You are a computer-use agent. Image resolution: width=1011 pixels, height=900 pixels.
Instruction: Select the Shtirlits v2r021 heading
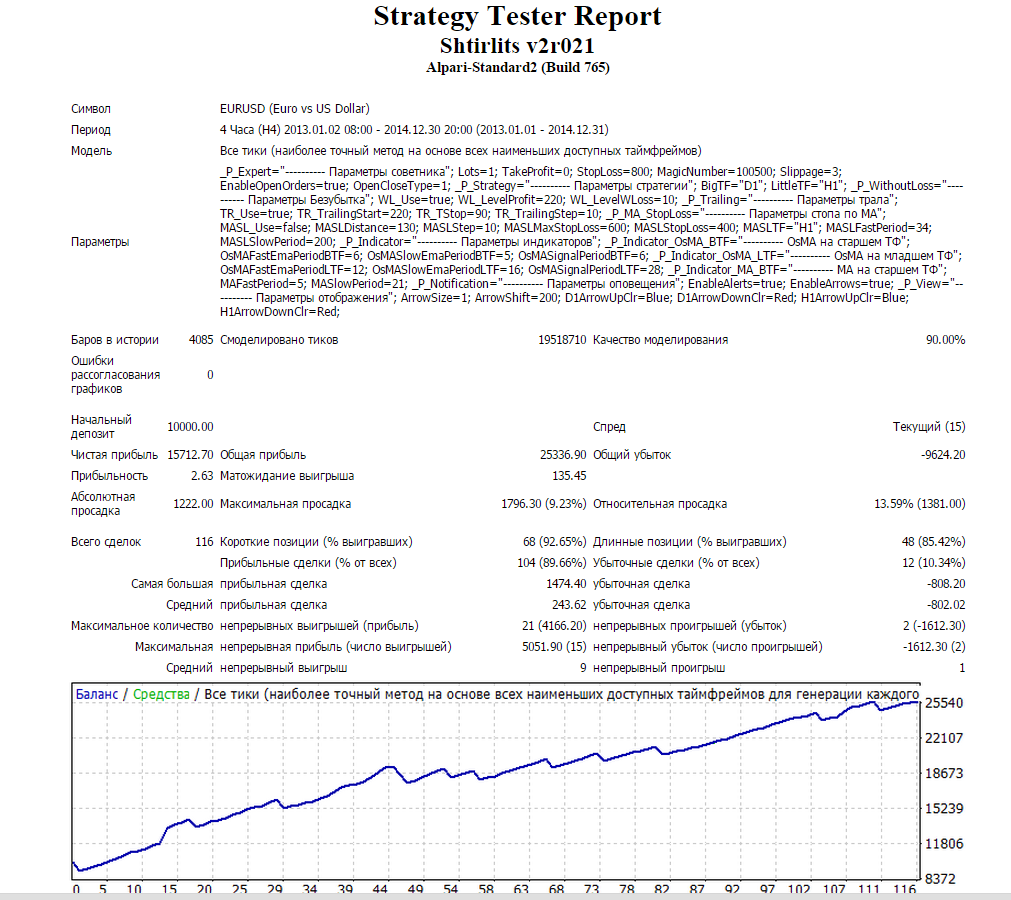[x=517, y=46]
